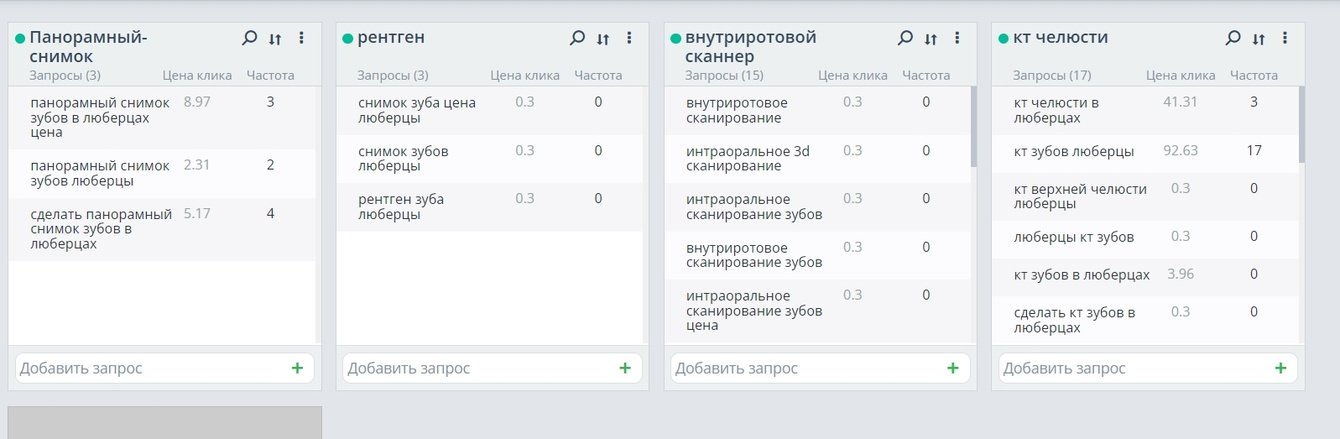Viewport: 1340px width, 439px height.
Task: Search within внутриротовой сканнер card
Action: coord(905,38)
